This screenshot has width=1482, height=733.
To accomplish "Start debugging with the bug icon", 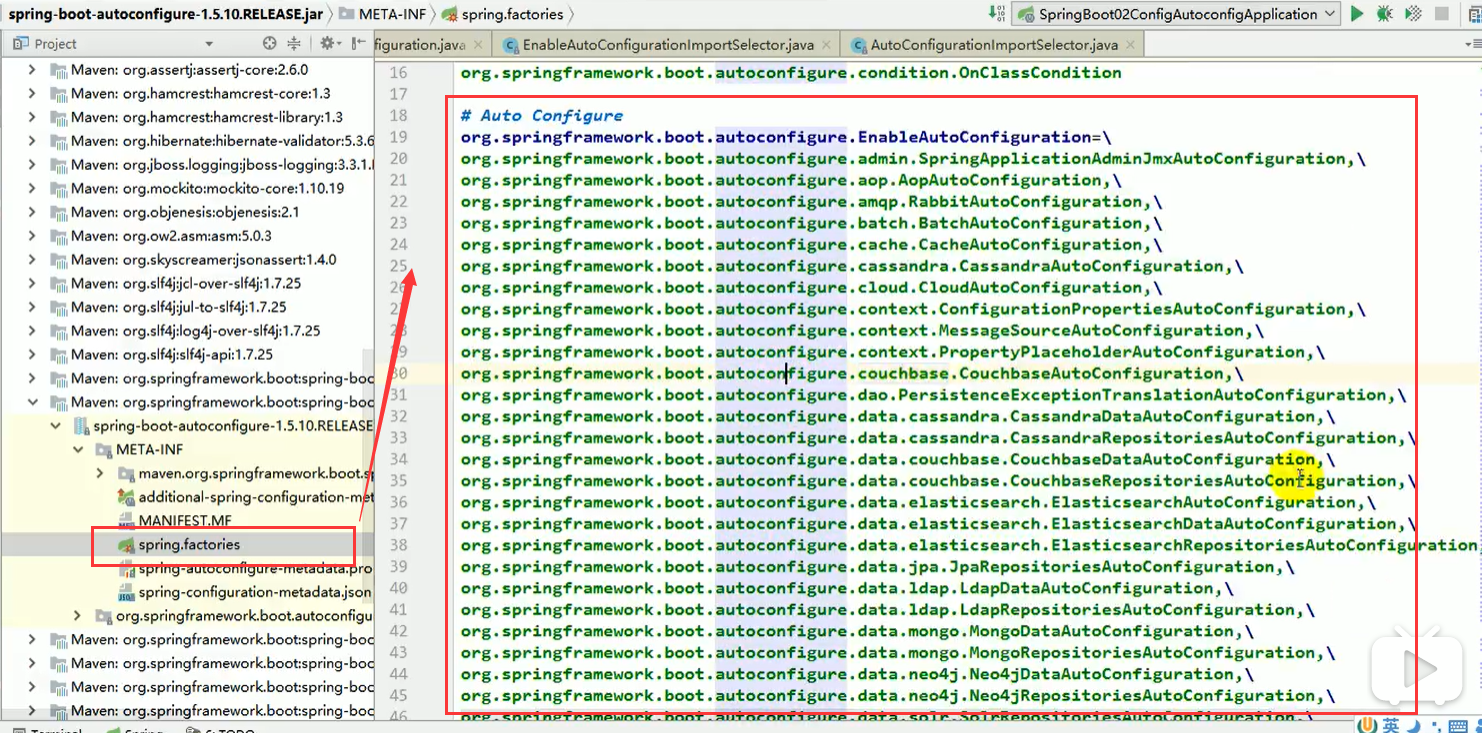I will [x=1385, y=14].
